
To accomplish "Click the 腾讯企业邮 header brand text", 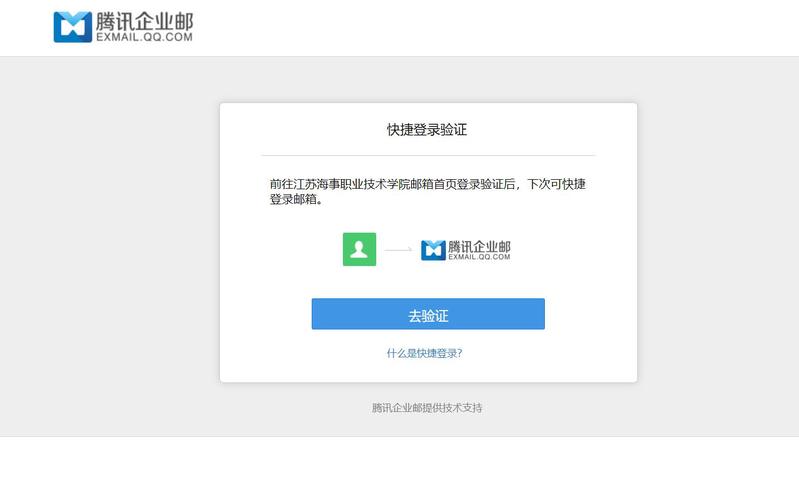I will pos(144,20).
